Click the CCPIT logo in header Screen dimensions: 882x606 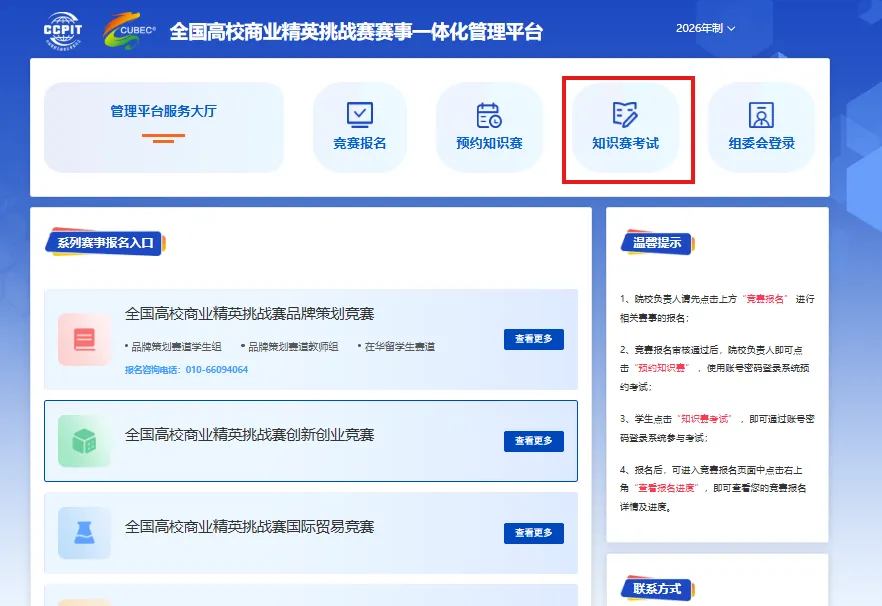[x=63, y=31]
